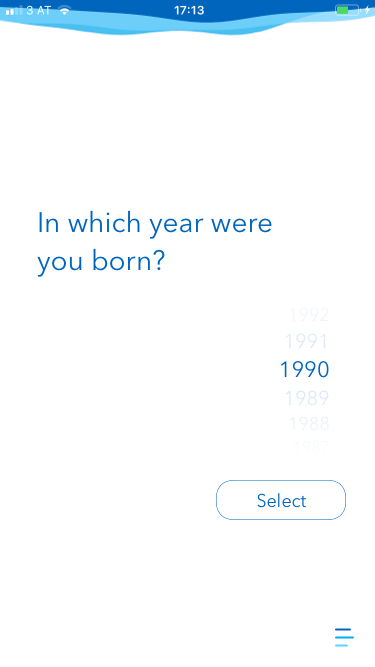Pick the faded year 1987
Viewport: 375px width, 667px height.
coord(311,446)
